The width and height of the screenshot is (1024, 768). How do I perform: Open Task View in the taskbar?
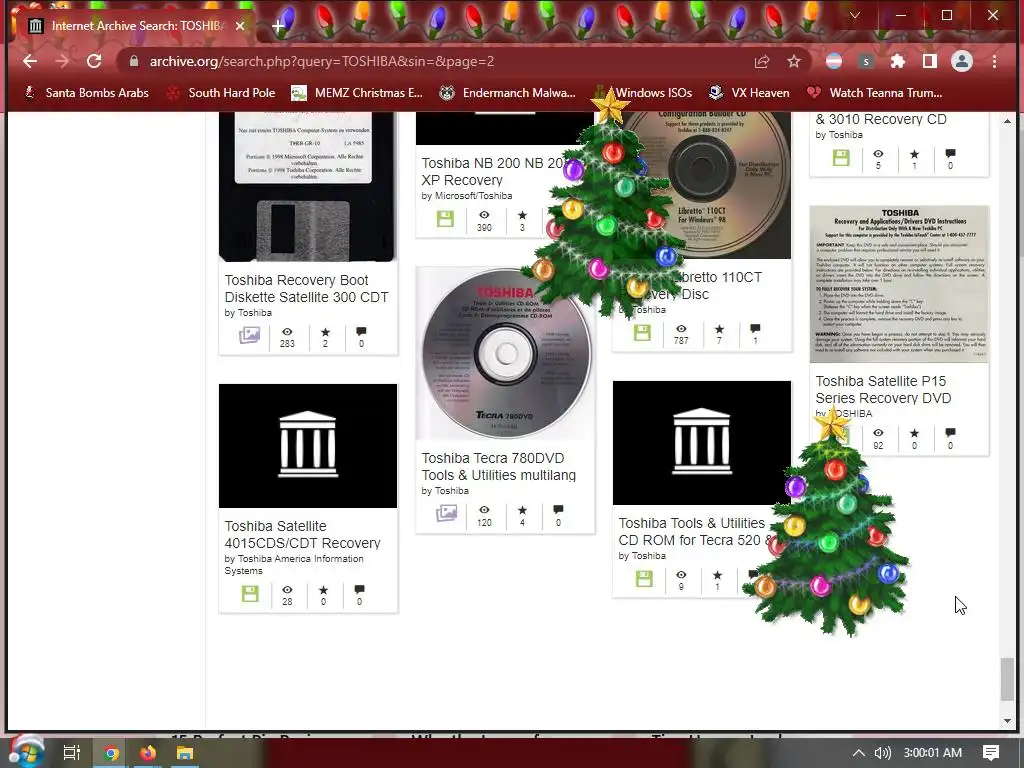[71, 752]
